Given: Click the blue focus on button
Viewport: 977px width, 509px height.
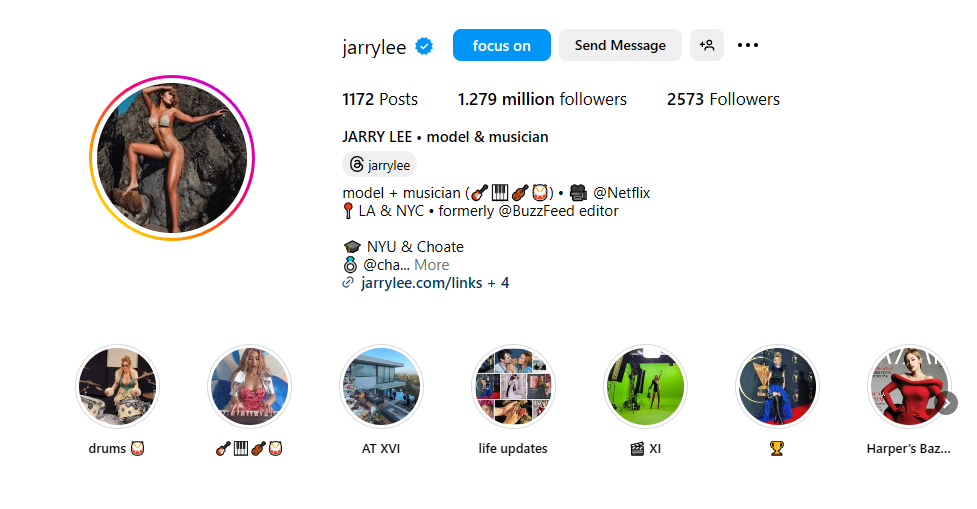Looking at the screenshot, I should click(x=502, y=45).
